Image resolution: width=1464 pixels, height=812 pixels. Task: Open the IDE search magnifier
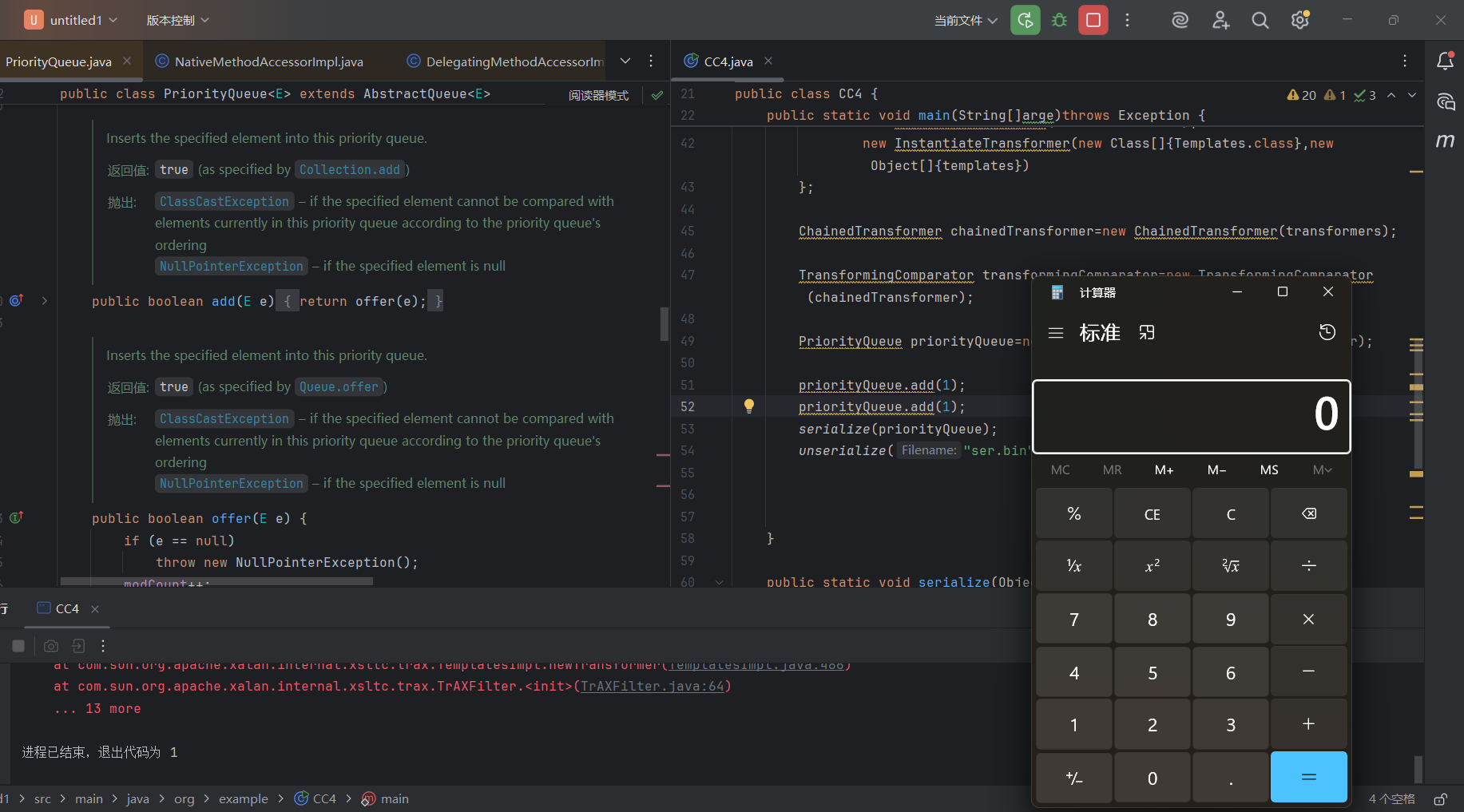pyautogui.click(x=1260, y=20)
